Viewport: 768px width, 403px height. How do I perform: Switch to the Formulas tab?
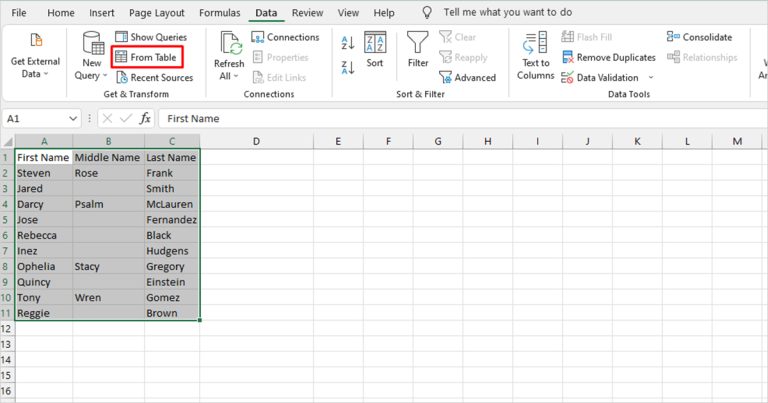219,13
